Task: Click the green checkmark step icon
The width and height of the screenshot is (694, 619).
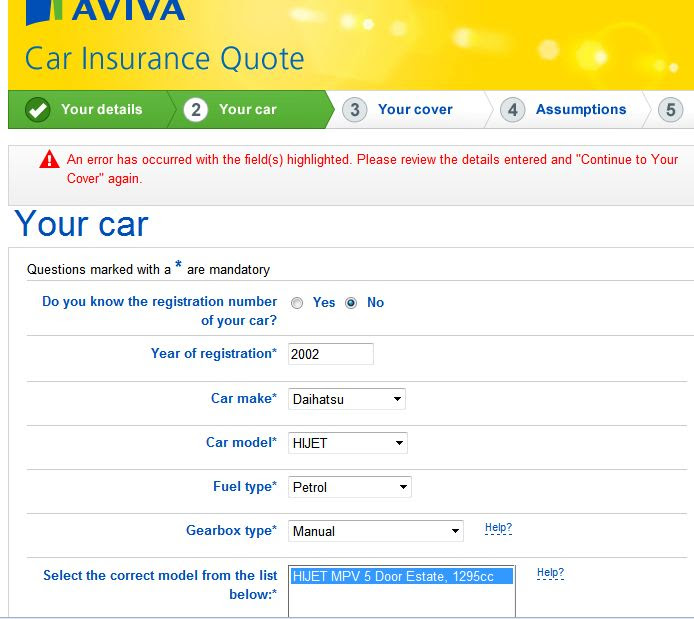Action: pos(38,110)
